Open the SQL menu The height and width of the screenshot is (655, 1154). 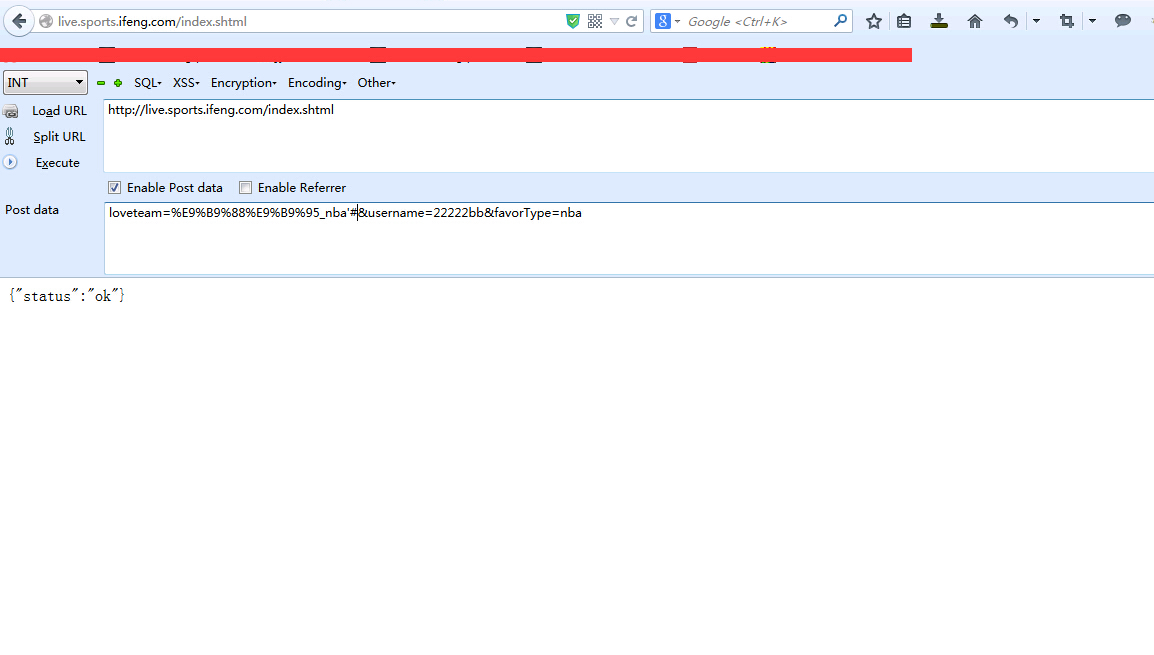[x=147, y=83]
